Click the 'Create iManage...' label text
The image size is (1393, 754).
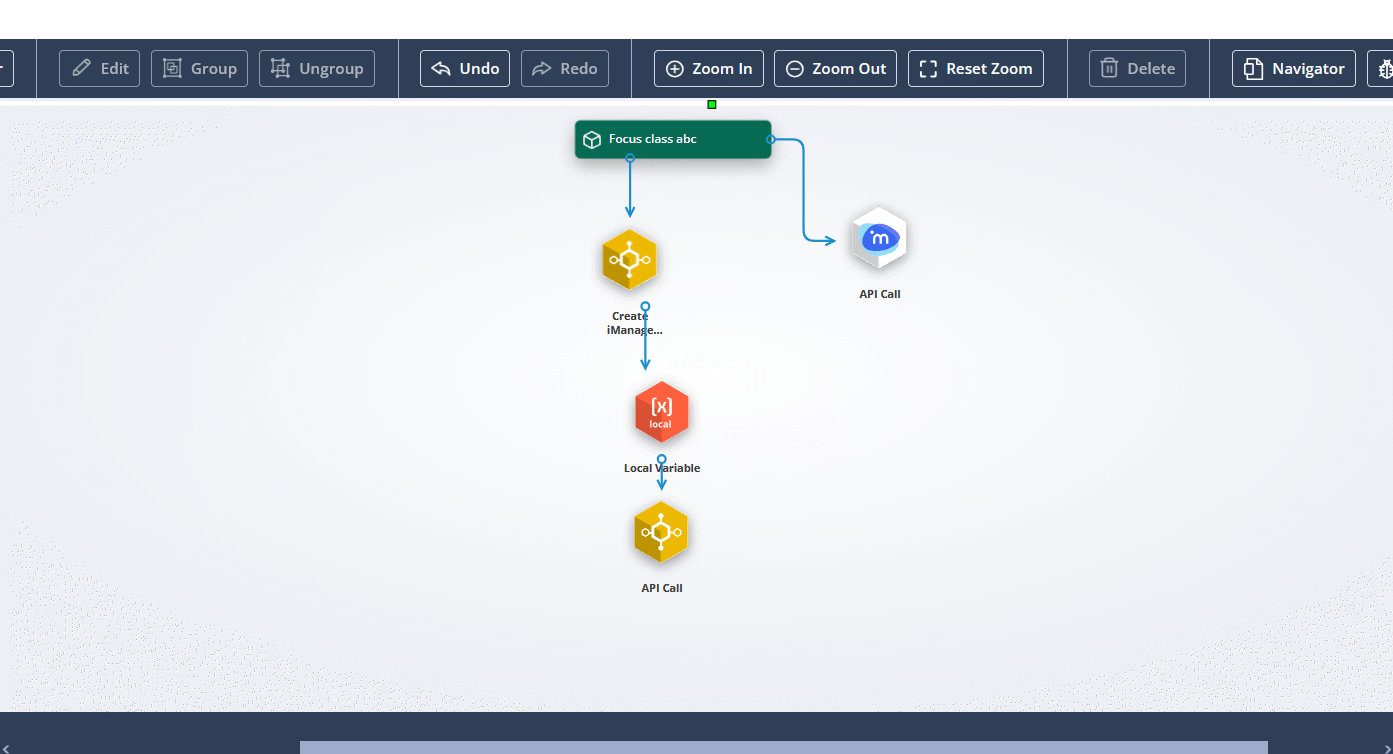634,323
